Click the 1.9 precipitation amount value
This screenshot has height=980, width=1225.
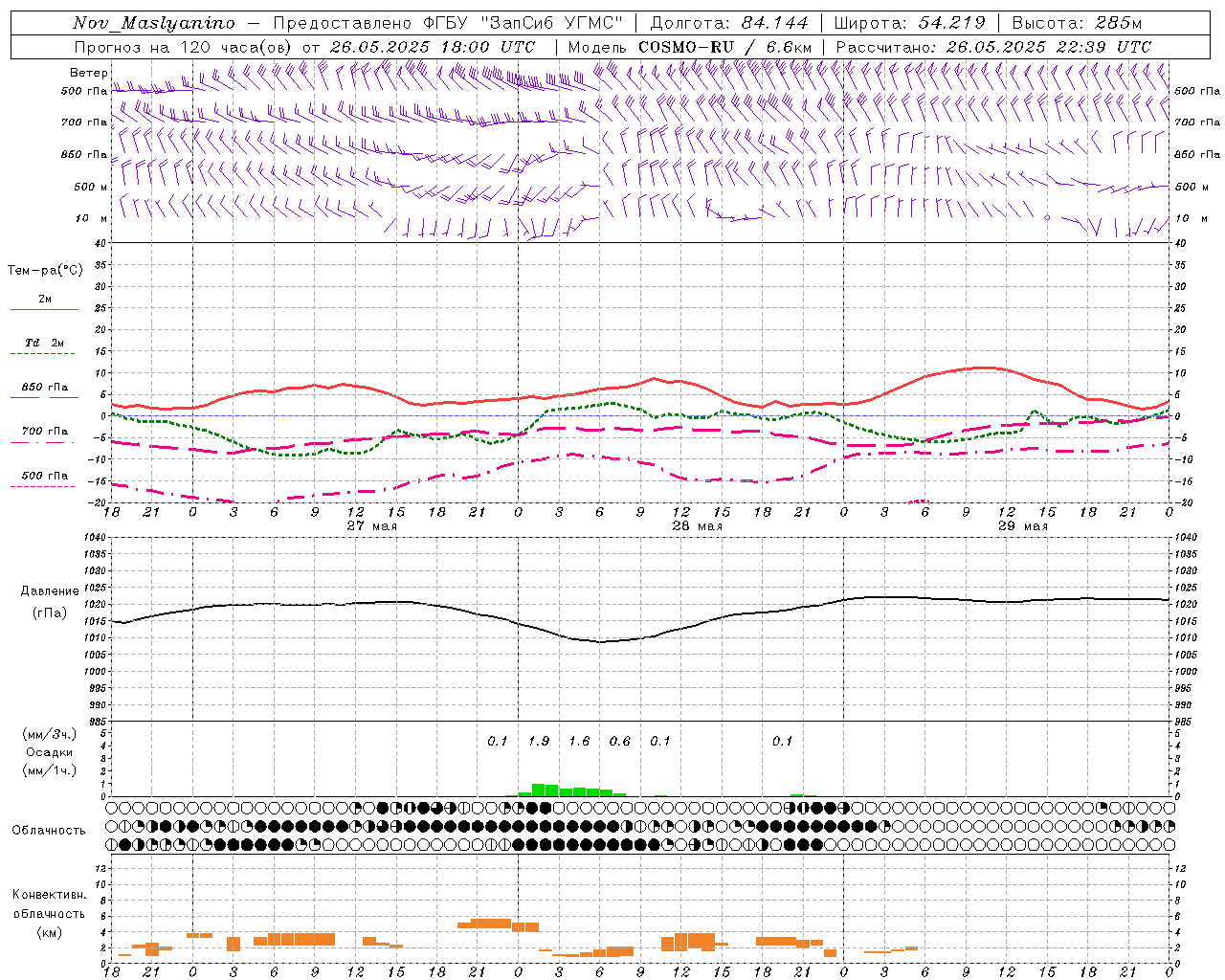click(539, 741)
